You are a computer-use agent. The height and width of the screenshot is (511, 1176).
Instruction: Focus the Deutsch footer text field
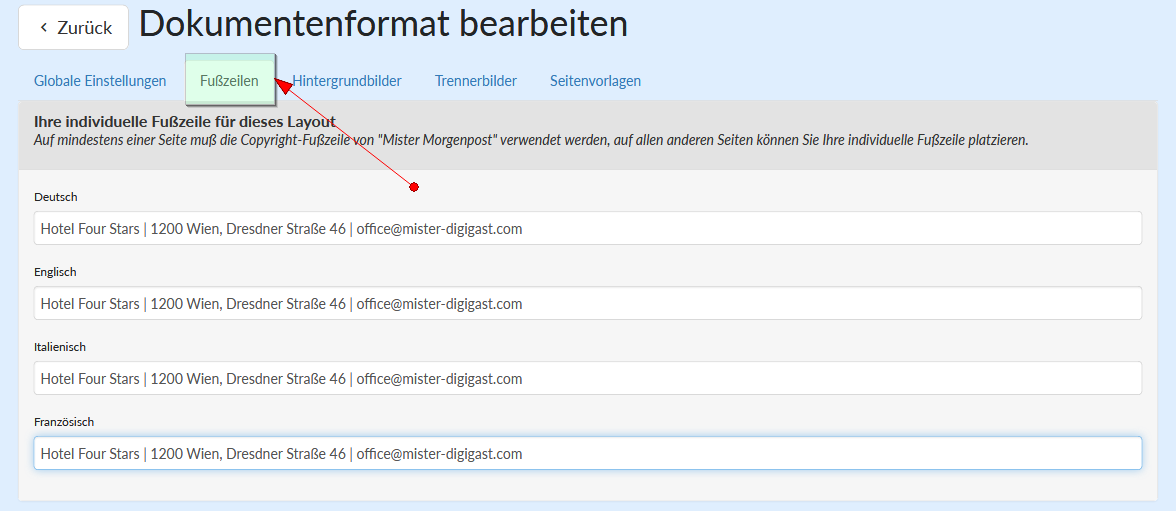pyautogui.click(x=587, y=229)
